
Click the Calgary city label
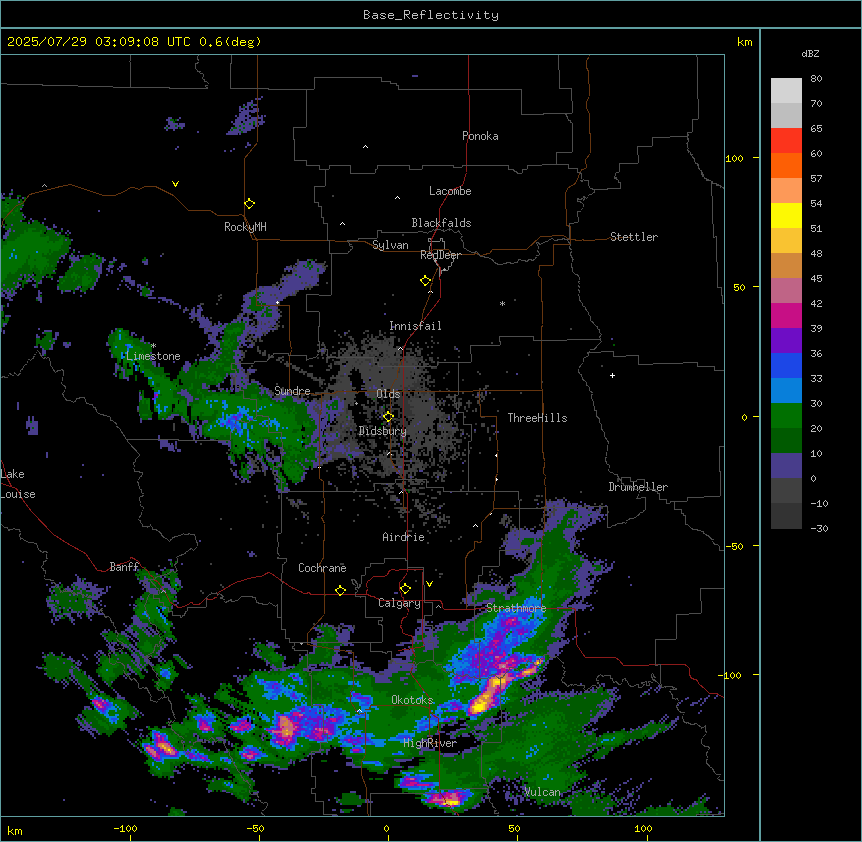tap(399, 603)
